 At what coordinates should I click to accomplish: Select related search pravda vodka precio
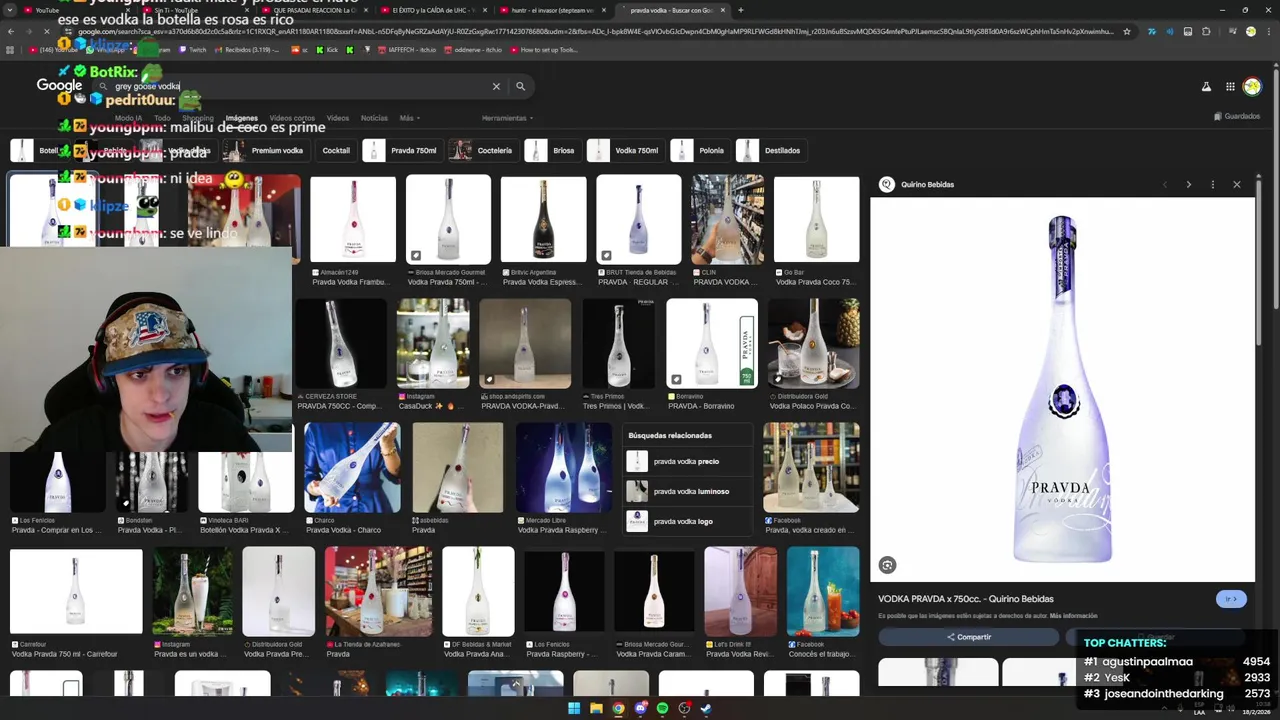pos(686,462)
